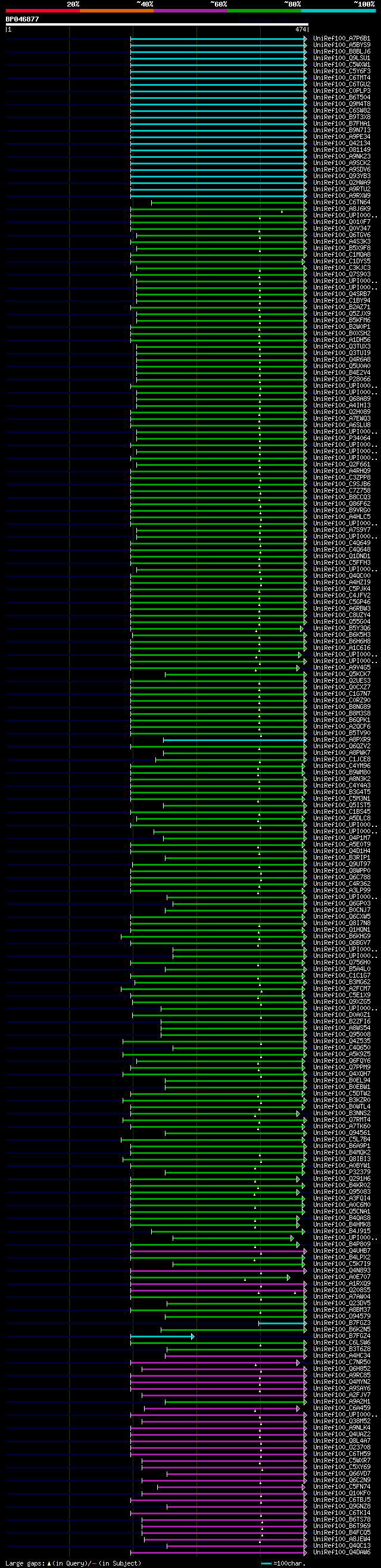
Task: Select UniRef100_Q6GP03 label
Action: pyautogui.click(x=342, y=904)
